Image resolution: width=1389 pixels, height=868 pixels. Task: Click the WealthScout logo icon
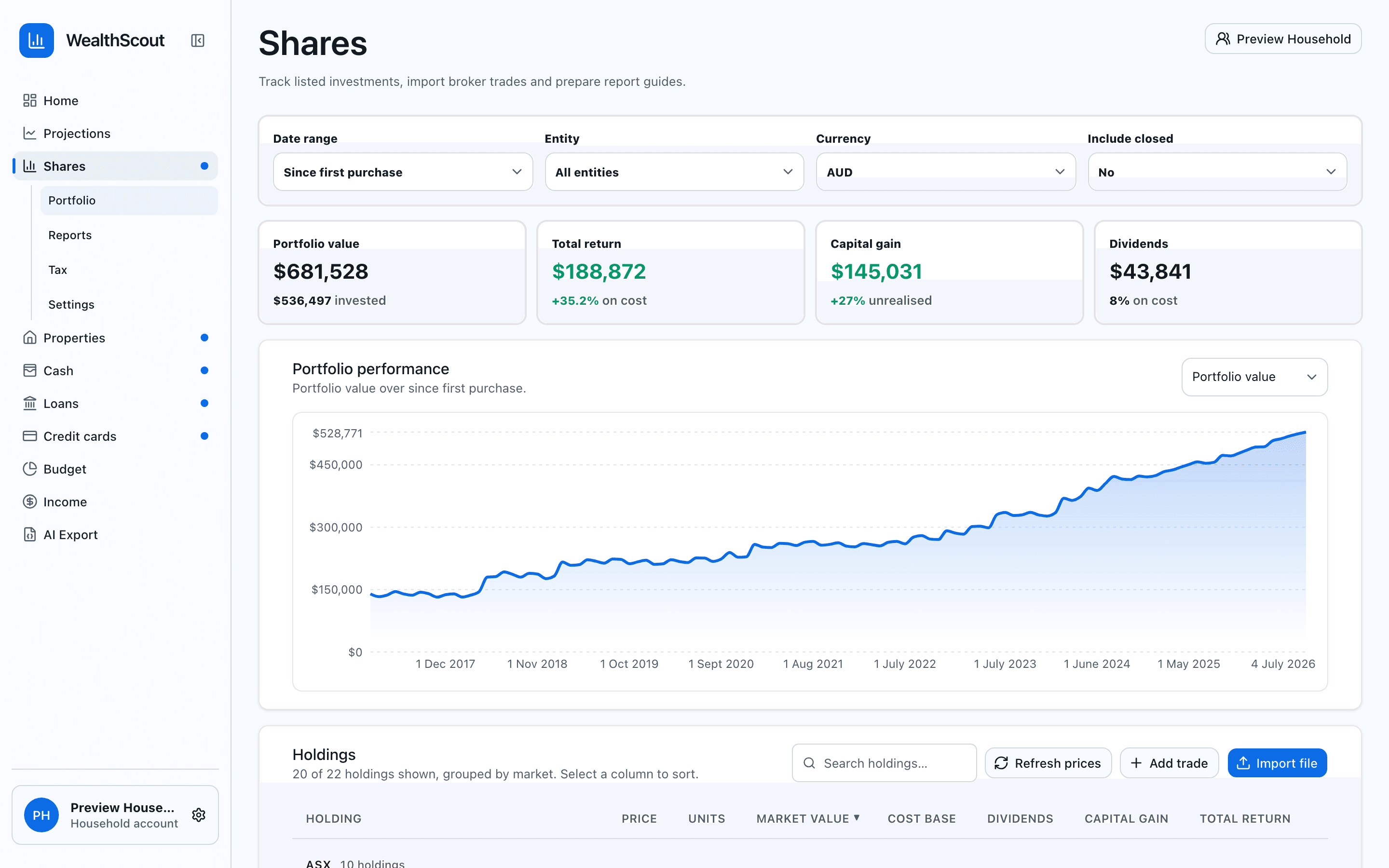coord(36,40)
